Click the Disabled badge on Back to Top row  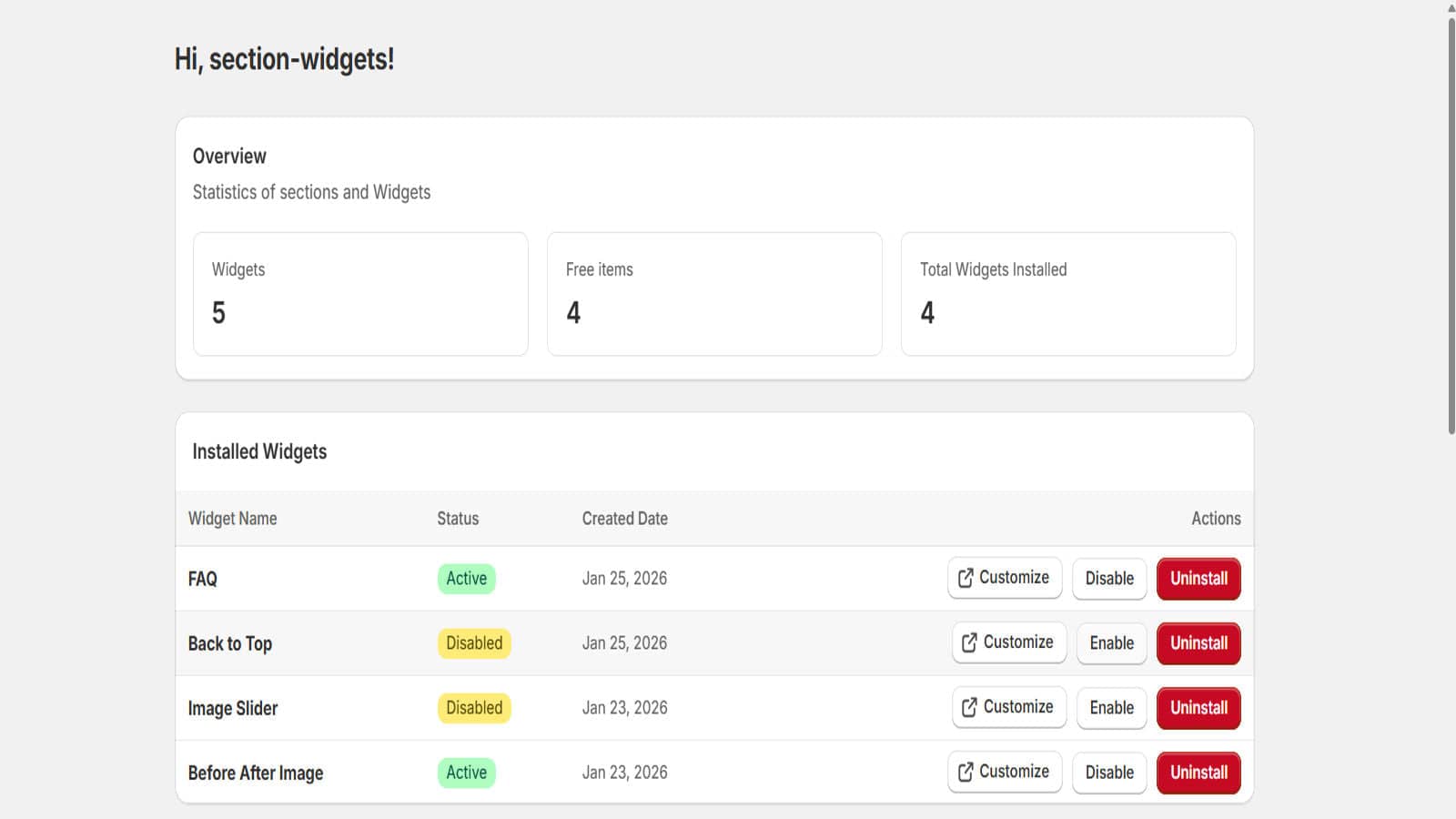473,642
